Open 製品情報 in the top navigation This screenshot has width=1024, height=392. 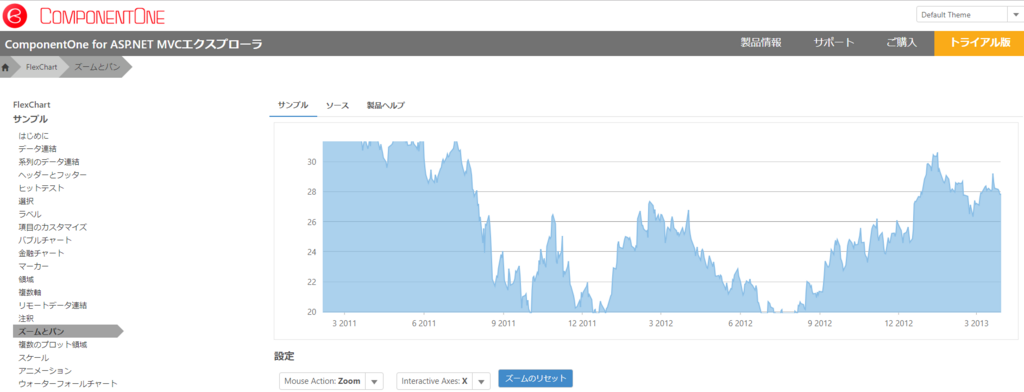[x=761, y=42]
